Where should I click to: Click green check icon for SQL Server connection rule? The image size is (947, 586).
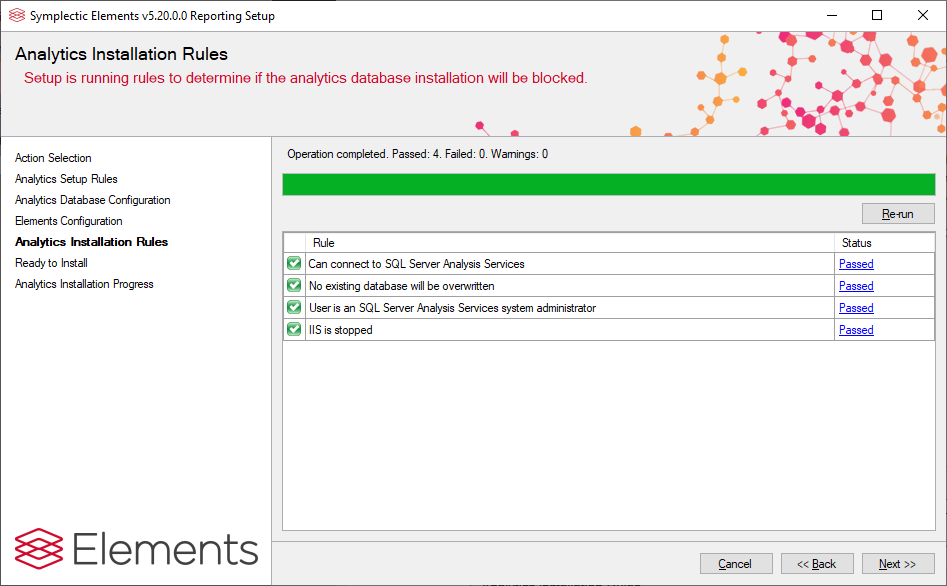(x=294, y=263)
